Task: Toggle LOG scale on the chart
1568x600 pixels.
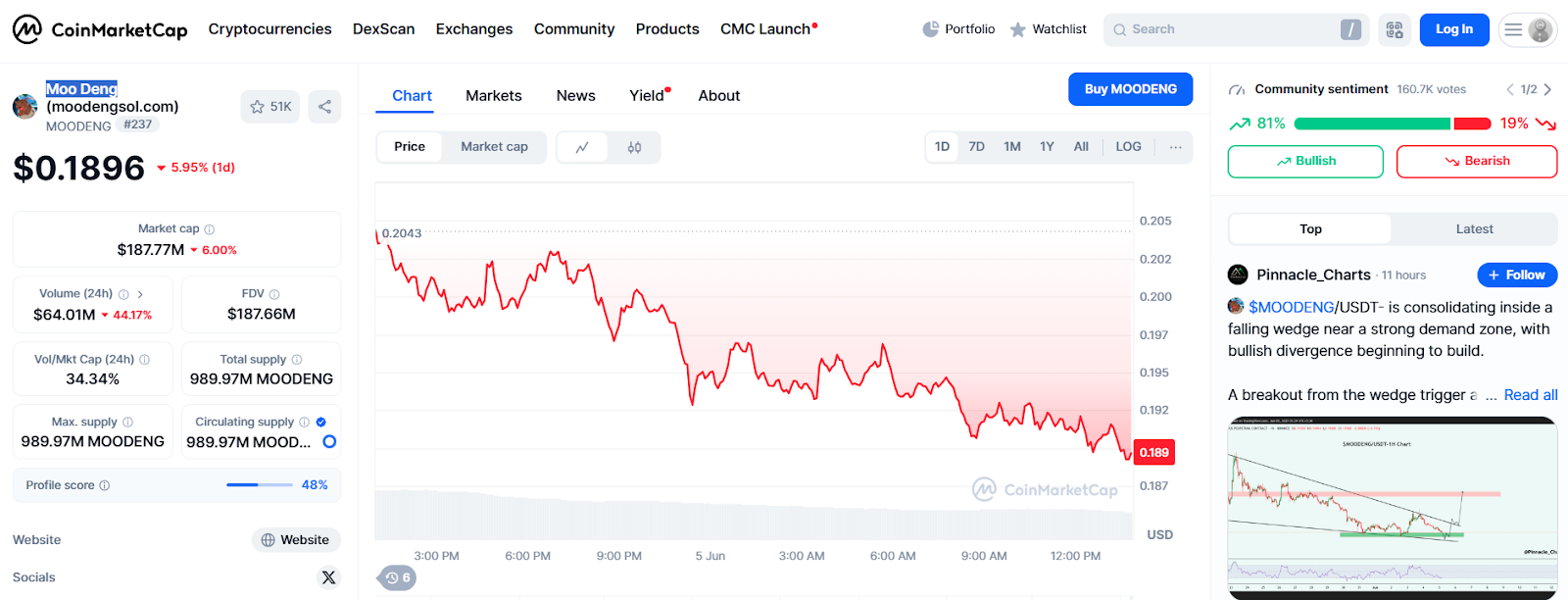Action: tap(1128, 147)
